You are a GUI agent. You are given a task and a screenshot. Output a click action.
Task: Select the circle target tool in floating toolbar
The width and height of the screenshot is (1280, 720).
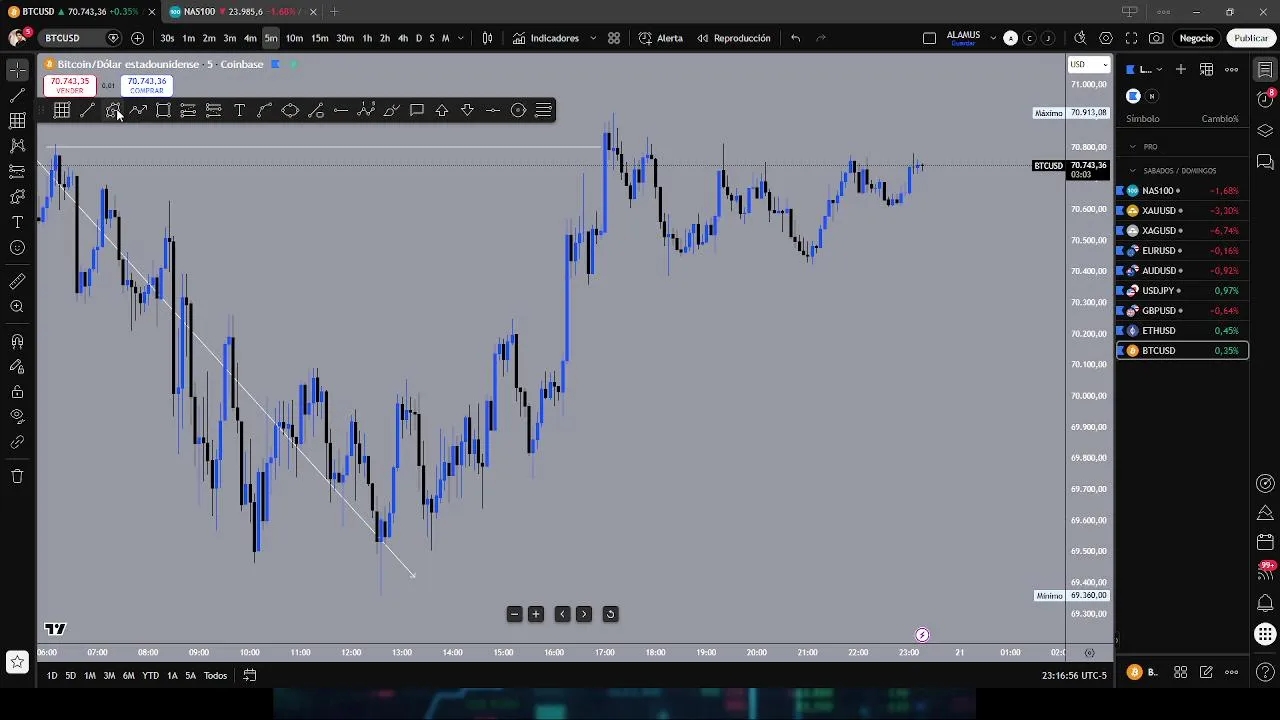518,110
